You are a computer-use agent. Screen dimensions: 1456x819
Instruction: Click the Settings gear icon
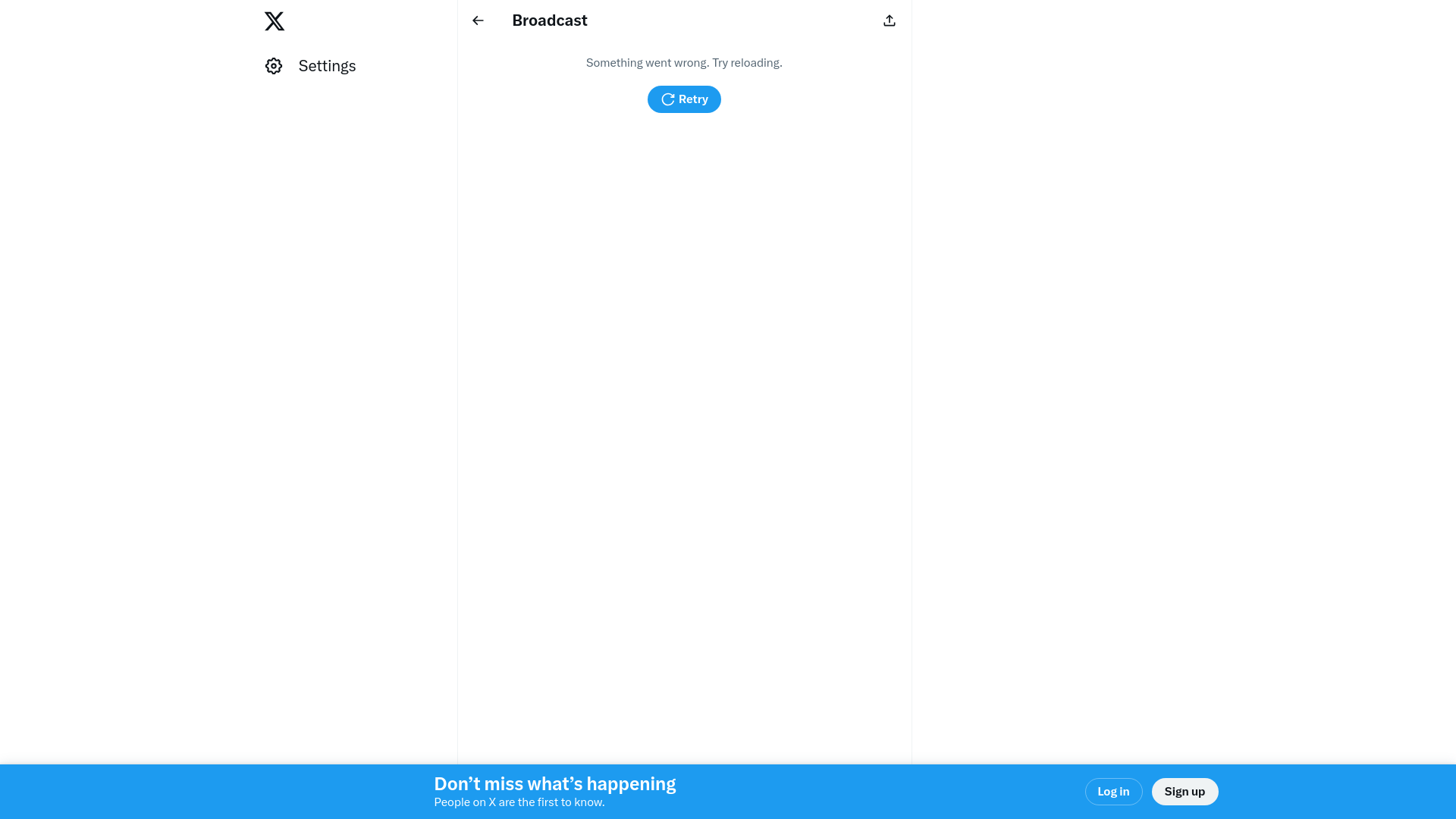coord(274,66)
